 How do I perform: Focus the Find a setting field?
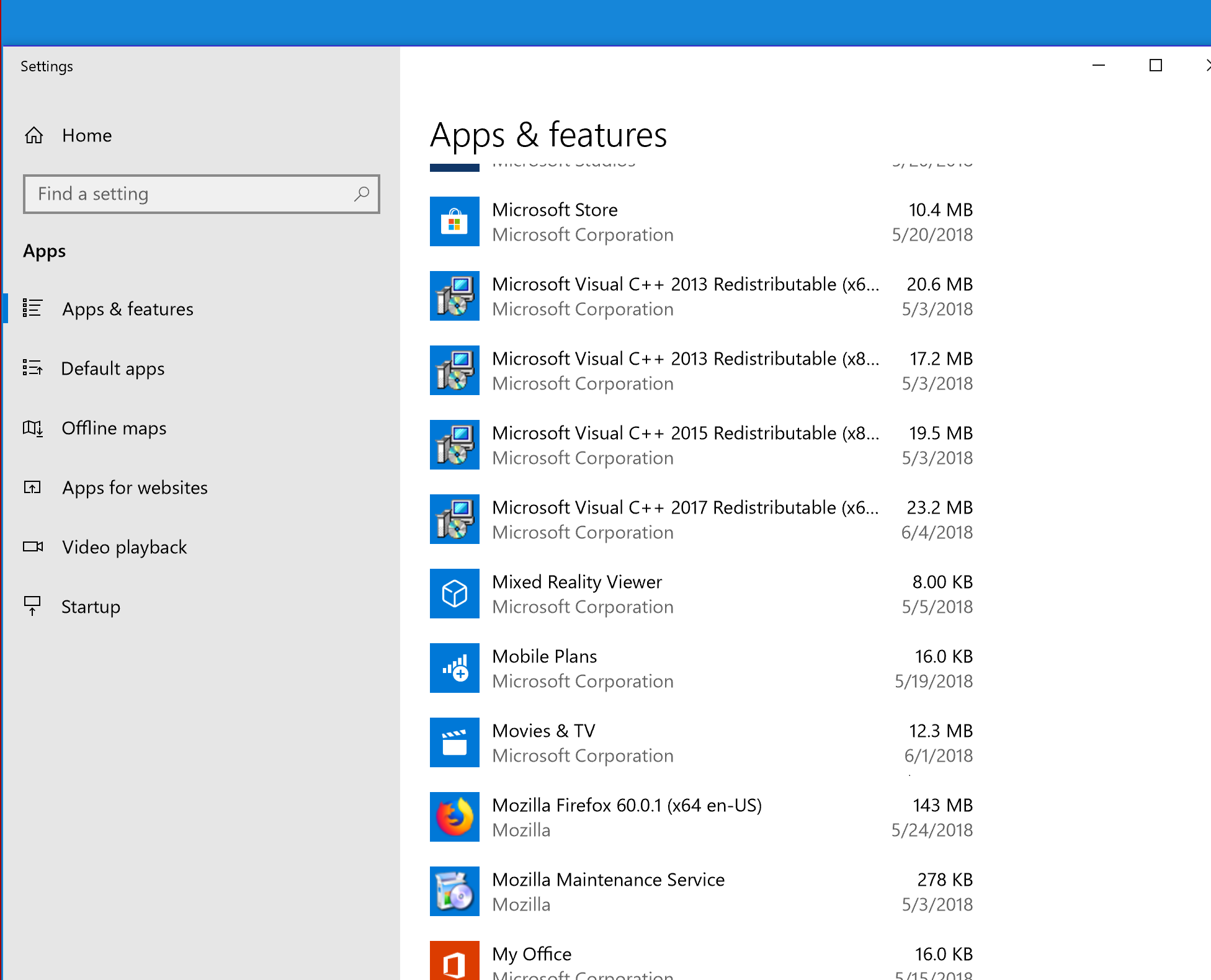pyautogui.click(x=192, y=194)
